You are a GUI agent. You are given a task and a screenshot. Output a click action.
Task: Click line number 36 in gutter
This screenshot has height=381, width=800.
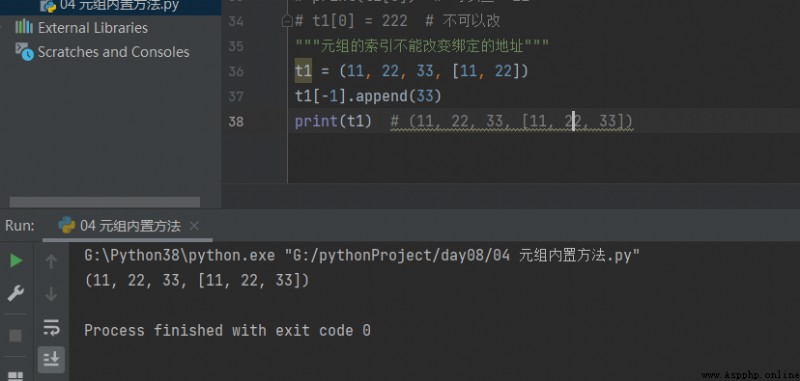tap(236, 71)
